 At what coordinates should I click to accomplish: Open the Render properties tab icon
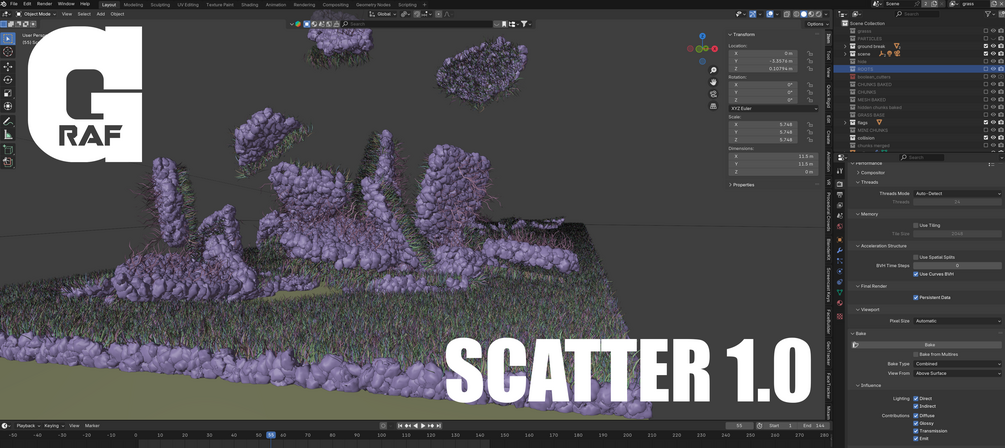(x=840, y=185)
